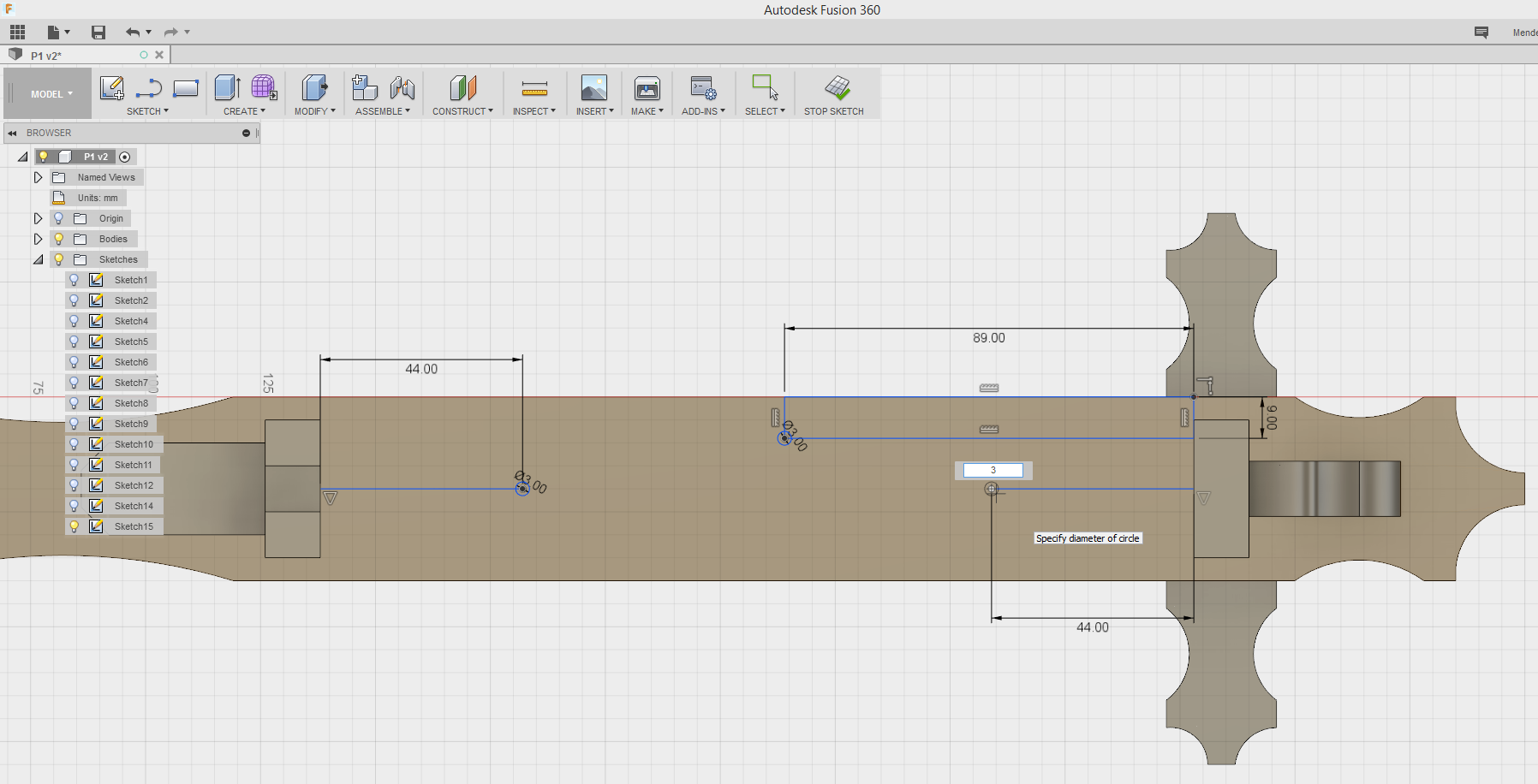Close the P1 v2 document tab
This screenshot has height=784, width=1538.
(159, 55)
